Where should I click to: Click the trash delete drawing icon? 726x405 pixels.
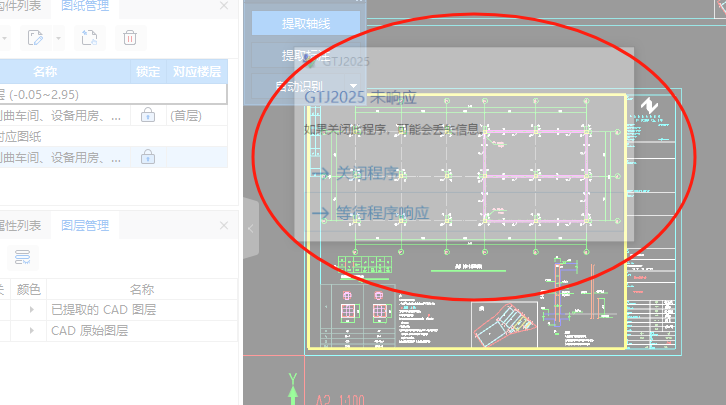(130, 37)
